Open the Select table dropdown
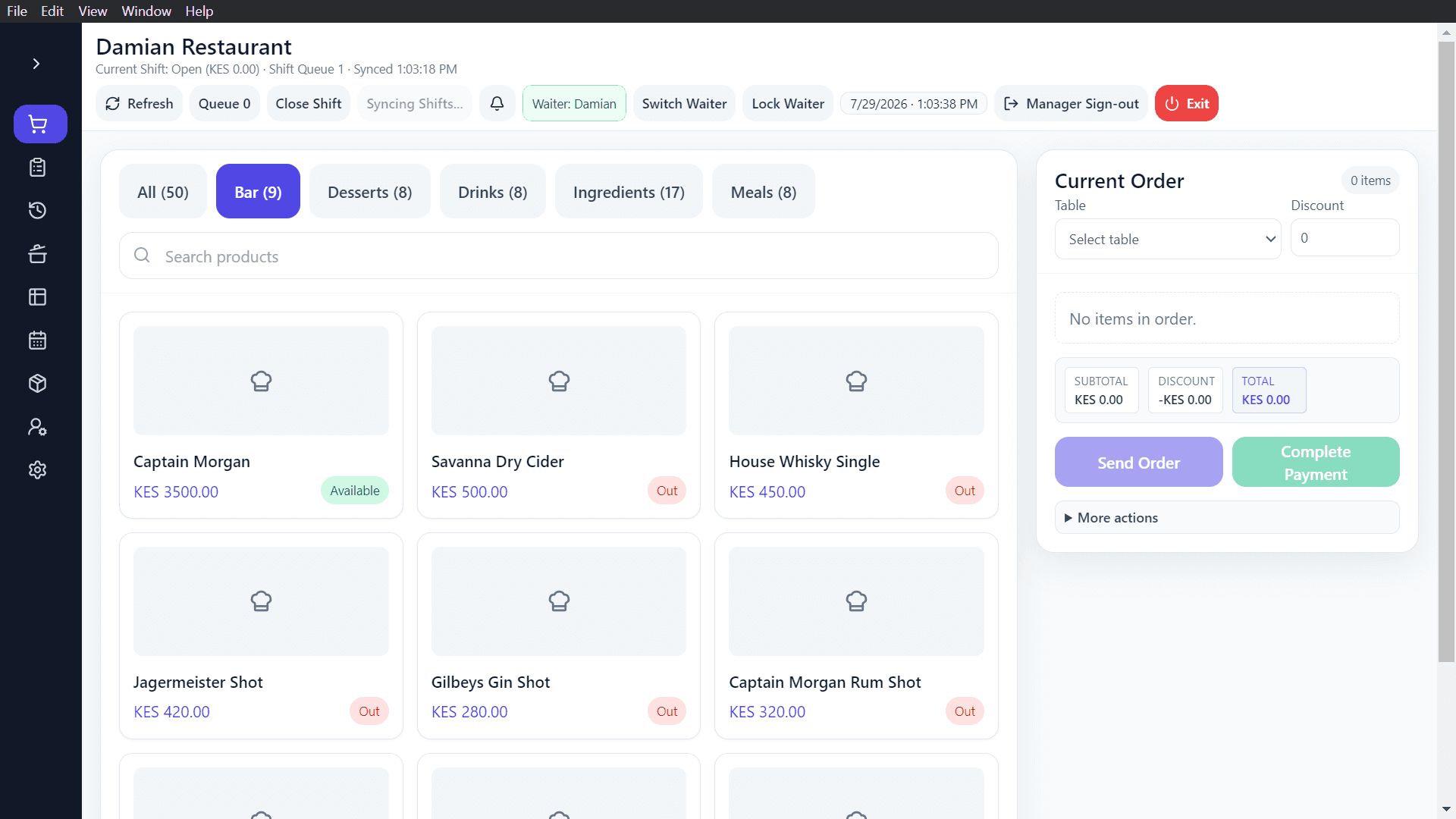Image resolution: width=1456 pixels, height=819 pixels. pyautogui.click(x=1168, y=239)
